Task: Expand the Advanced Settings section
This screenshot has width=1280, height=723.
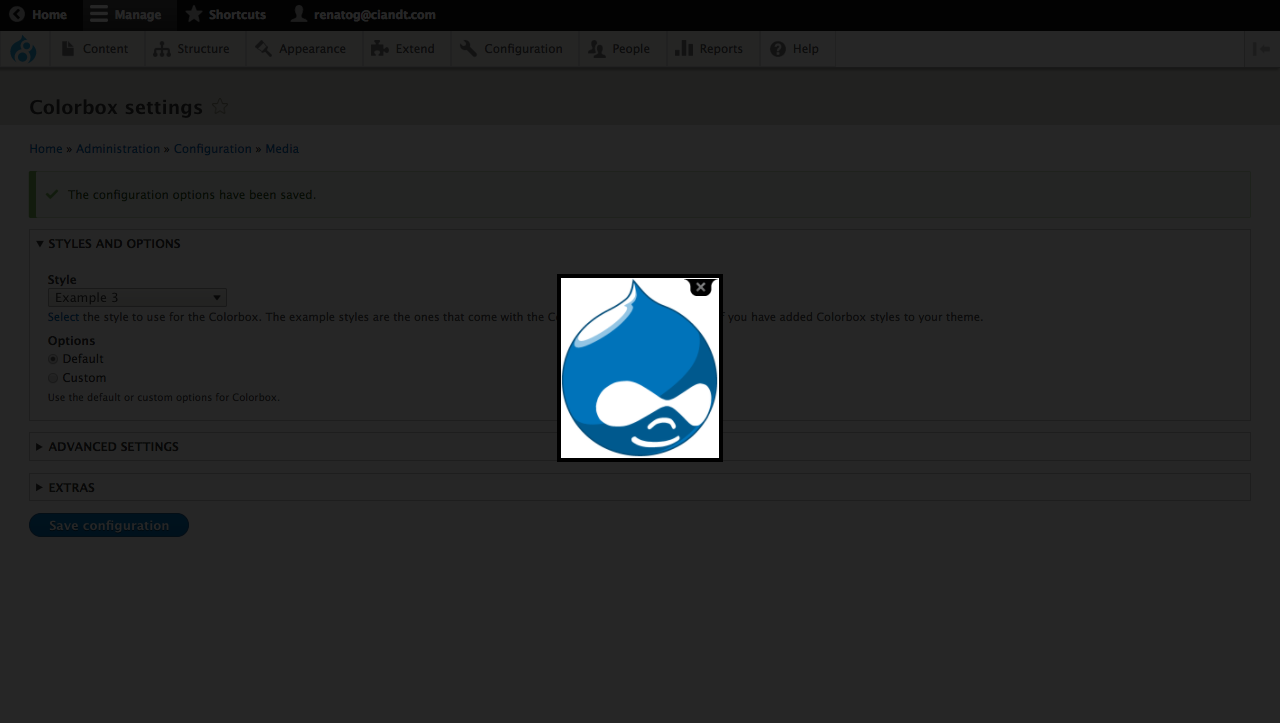Action: pyautogui.click(x=108, y=447)
